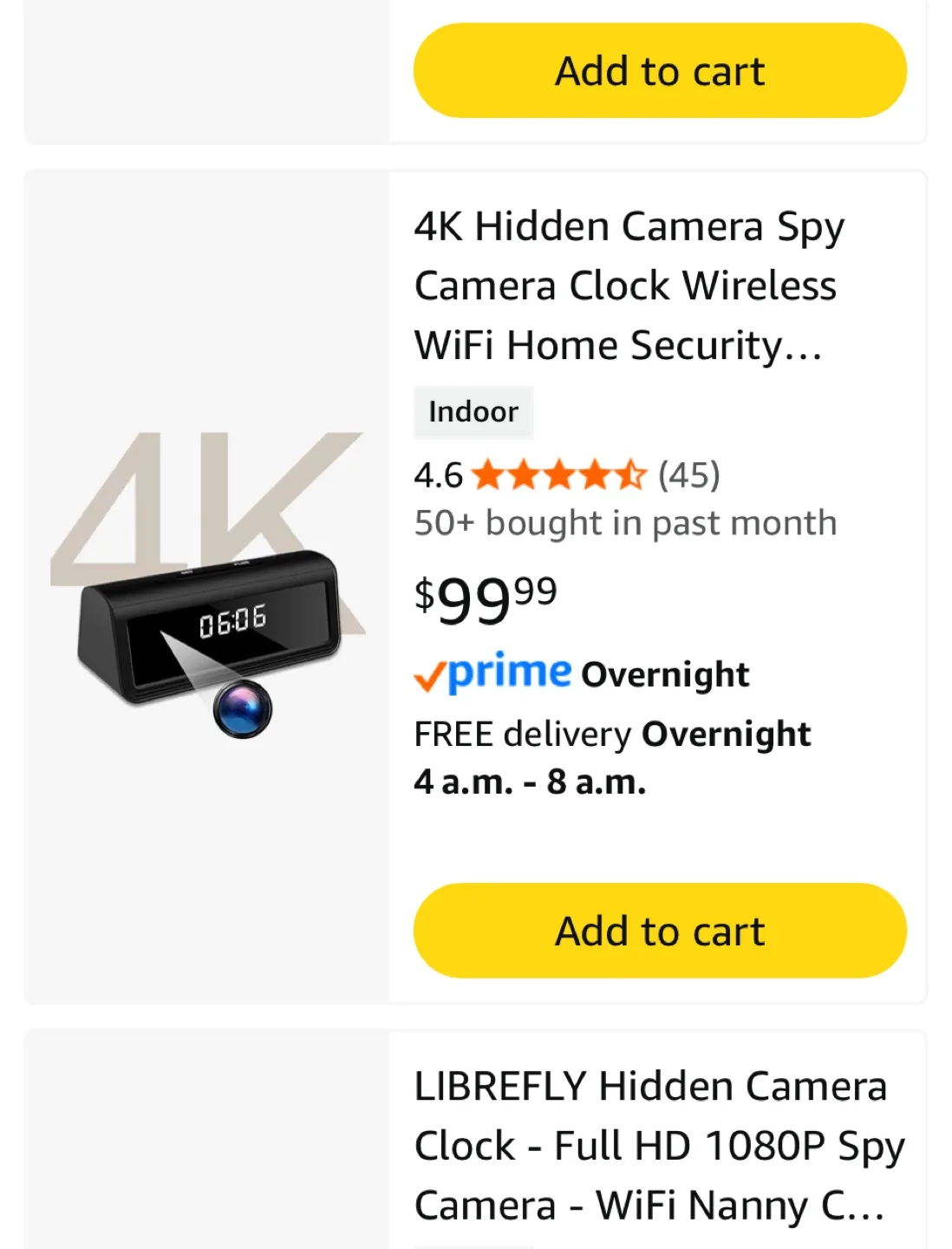Click the bold Overnight label beside Prime

point(665,674)
